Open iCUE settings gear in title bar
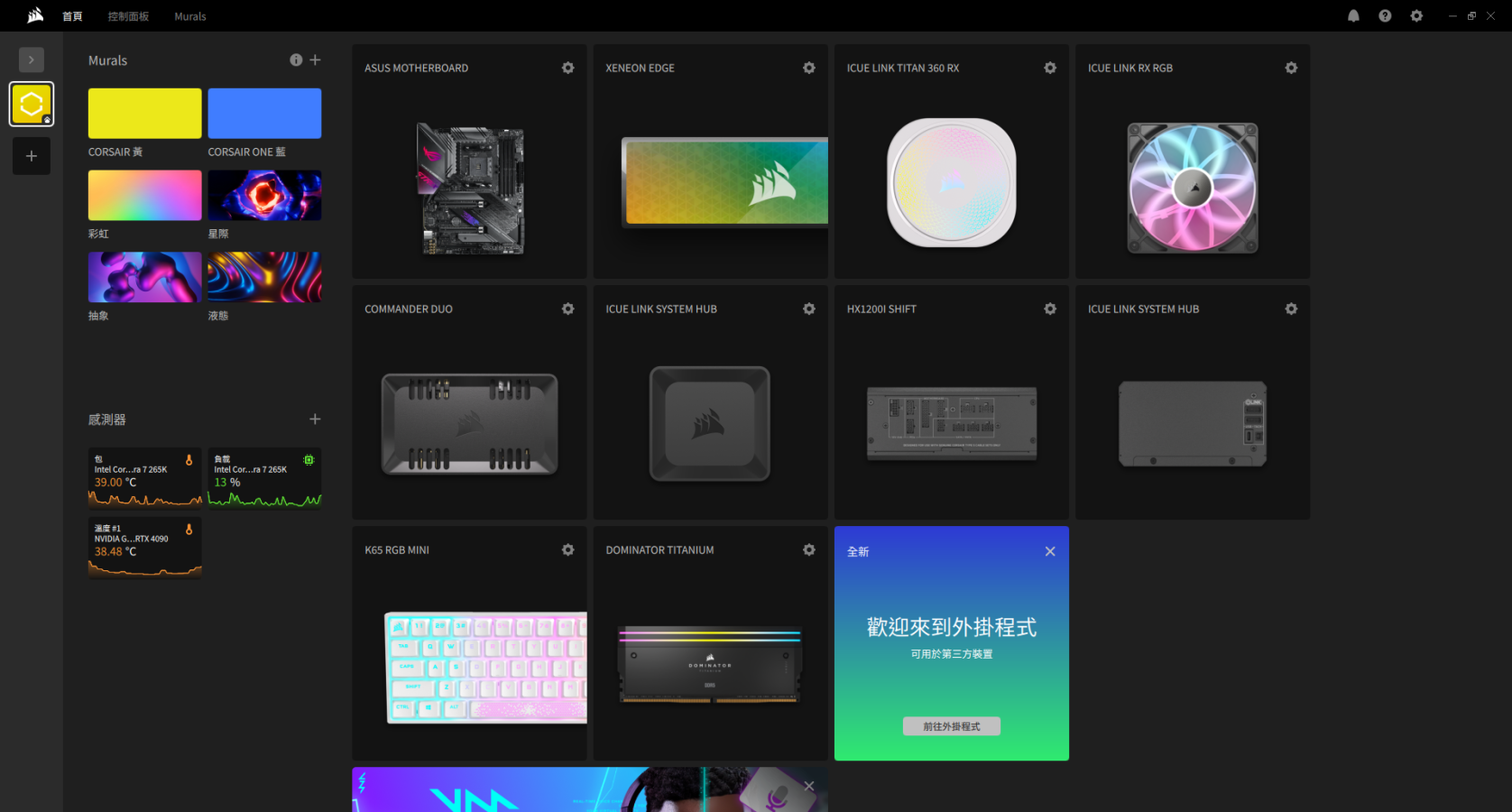This screenshot has width=1512, height=812. pyautogui.click(x=1416, y=16)
